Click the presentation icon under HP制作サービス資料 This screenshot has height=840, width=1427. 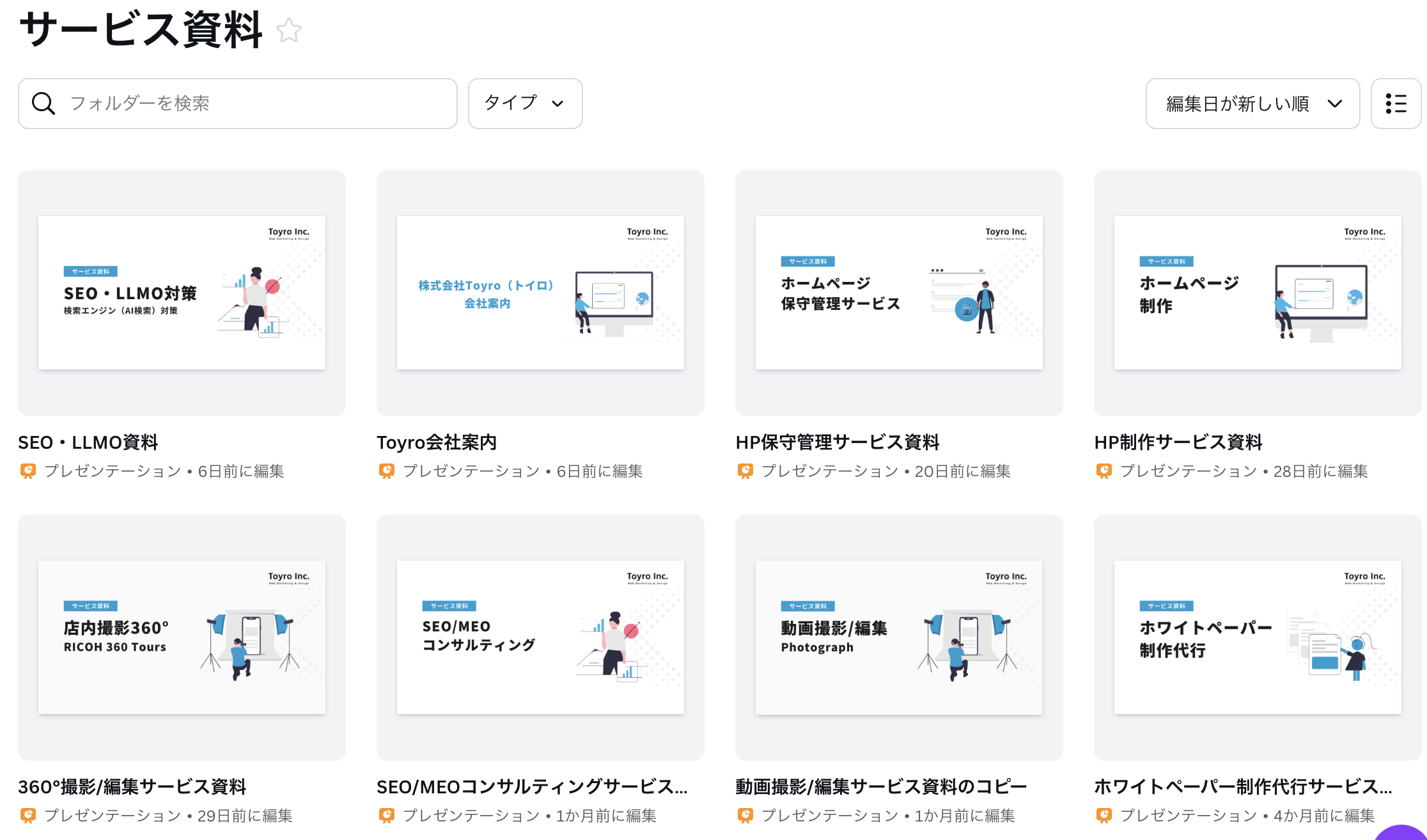(x=1104, y=471)
